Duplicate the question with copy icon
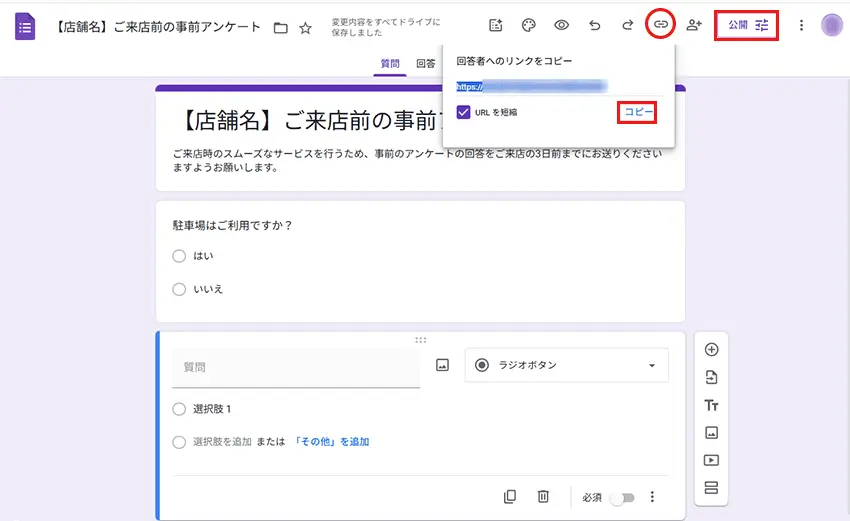Viewport: 850px width, 521px height. click(510, 496)
